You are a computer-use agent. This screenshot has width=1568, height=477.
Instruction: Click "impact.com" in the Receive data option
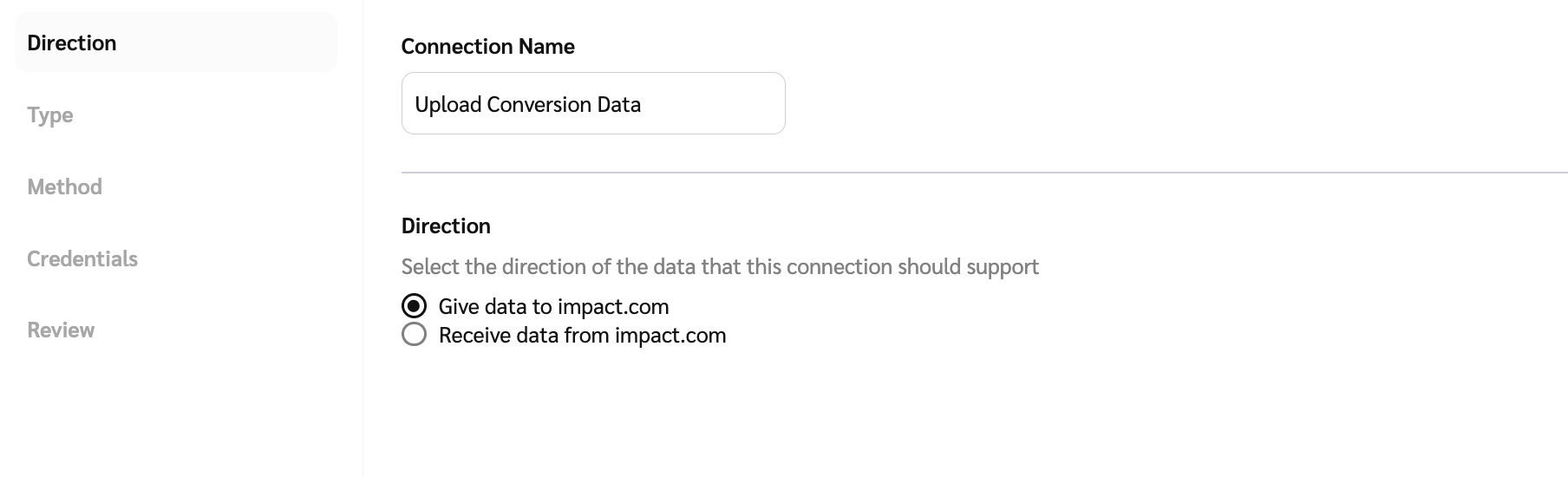pyautogui.click(x=670, y=336)
